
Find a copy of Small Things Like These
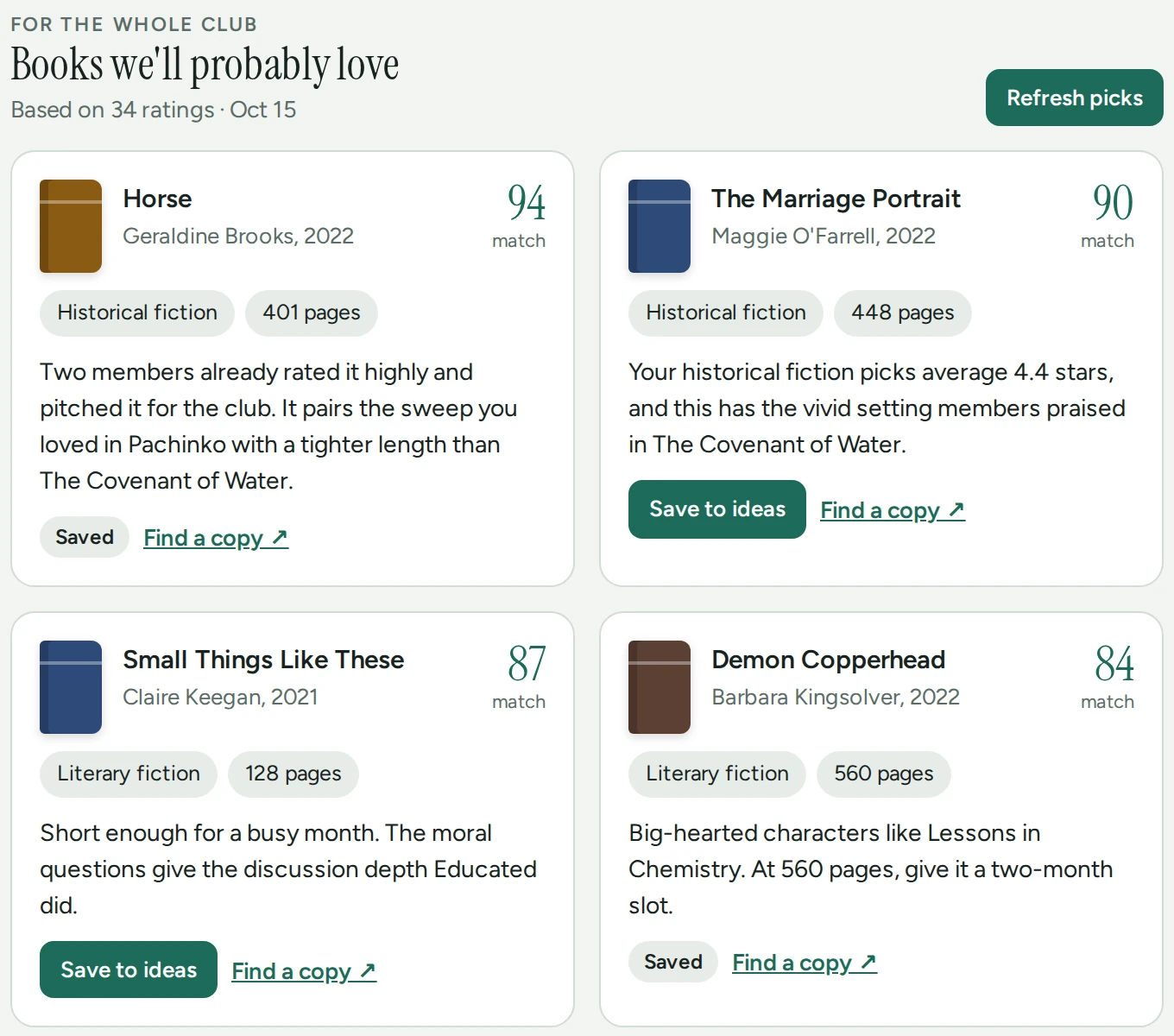point(304,971)
